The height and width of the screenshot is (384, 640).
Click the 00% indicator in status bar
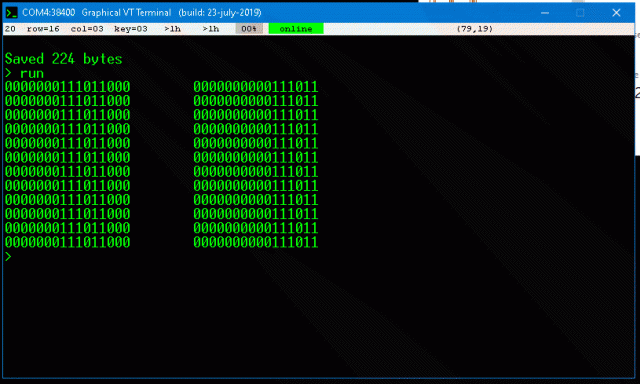click(249, 29)
